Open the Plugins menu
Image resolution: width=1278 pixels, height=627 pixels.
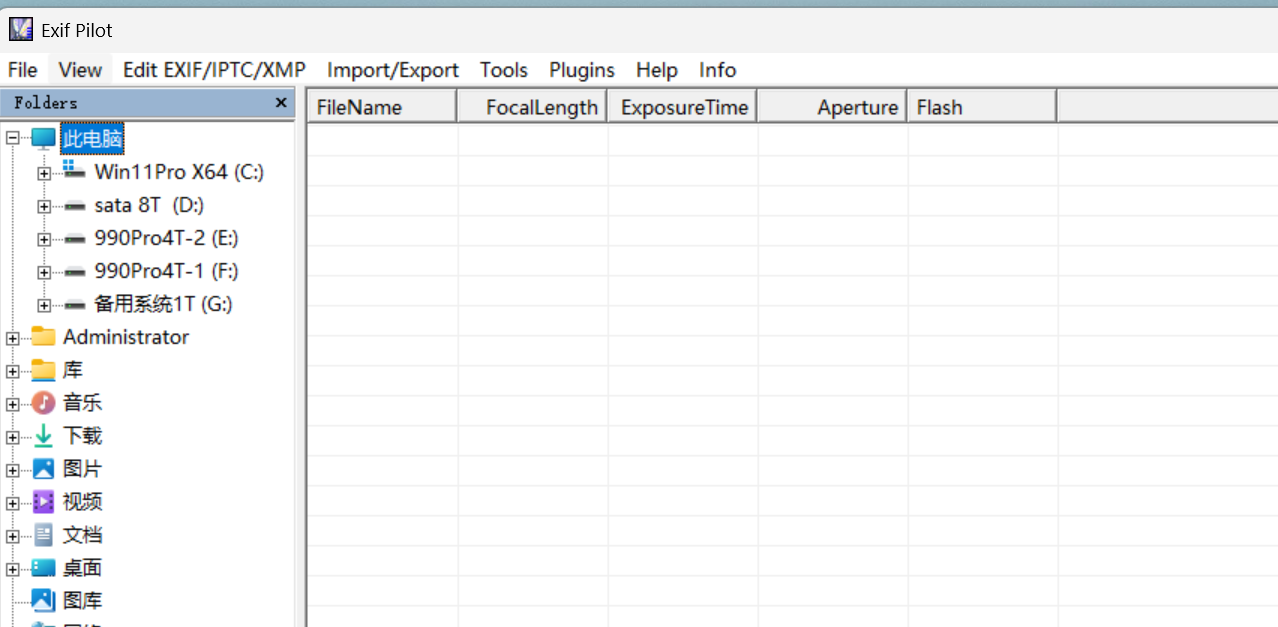(581, 70)
